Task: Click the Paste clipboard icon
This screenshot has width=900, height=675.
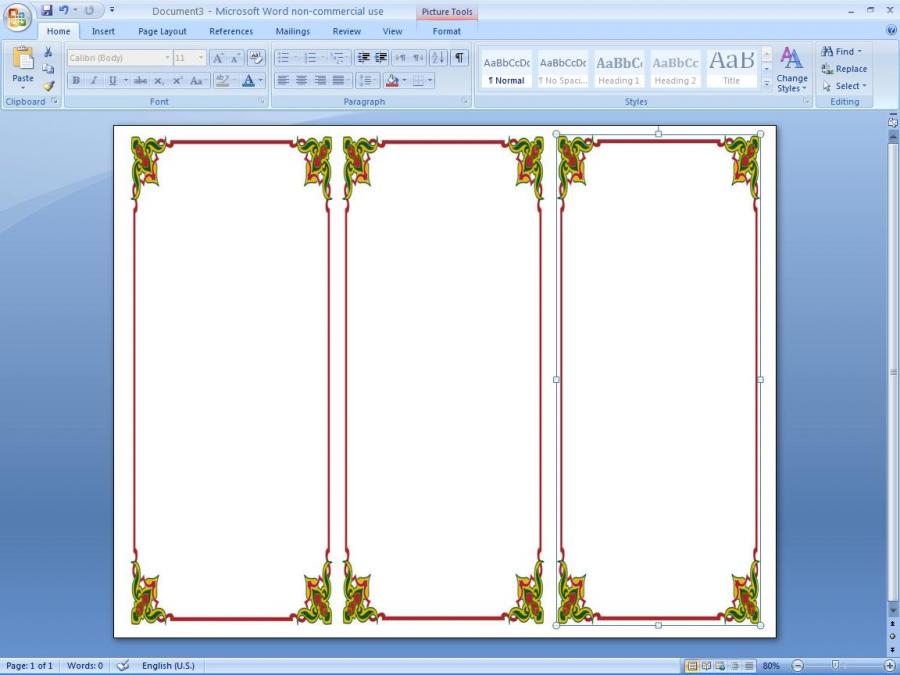Action: (23, 58)
